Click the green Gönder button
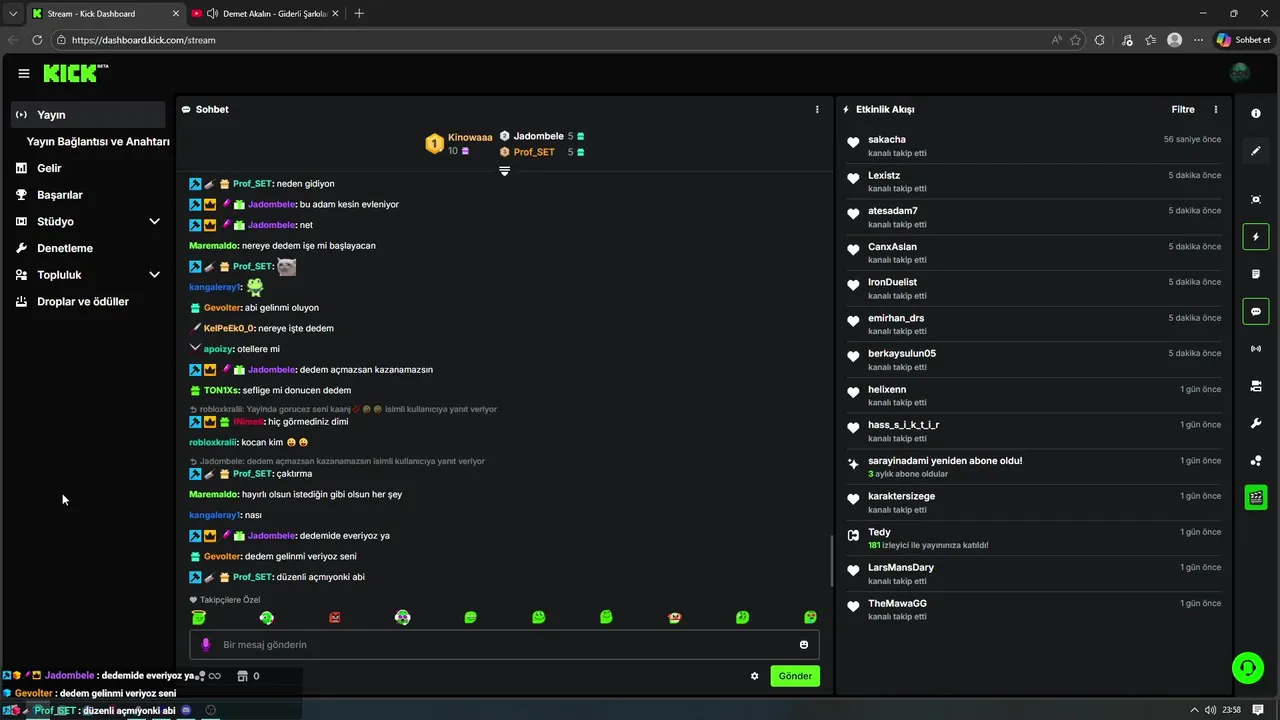This screenshot has height=720, width=1280. [795, 676]
